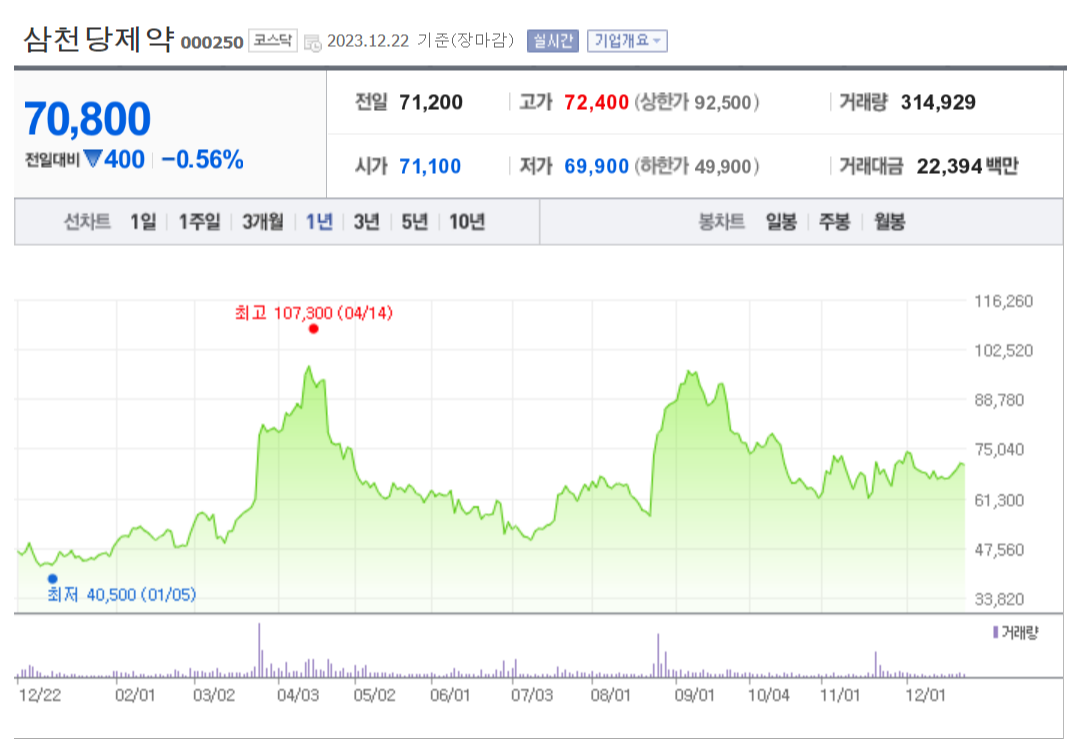Click the 봉차트 label
This screenshot has width=1067, height=739.
[x=721, y=222]
